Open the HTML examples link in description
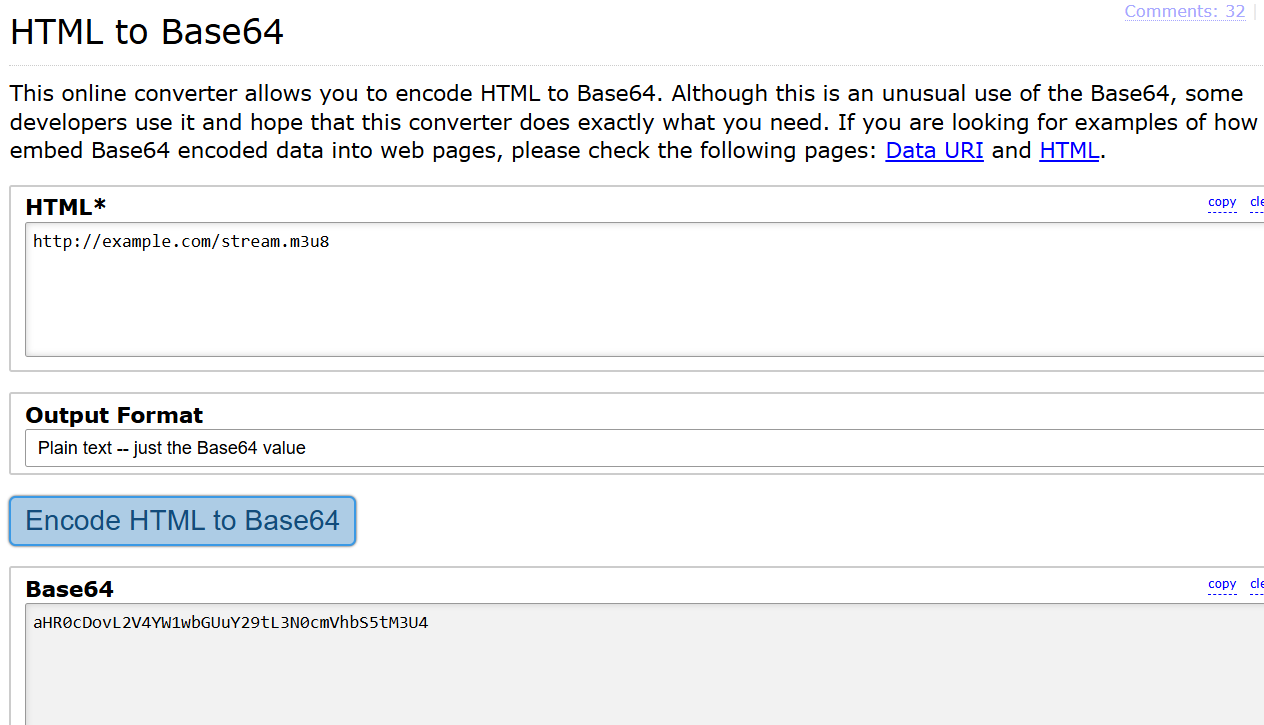 point(1069,151)
